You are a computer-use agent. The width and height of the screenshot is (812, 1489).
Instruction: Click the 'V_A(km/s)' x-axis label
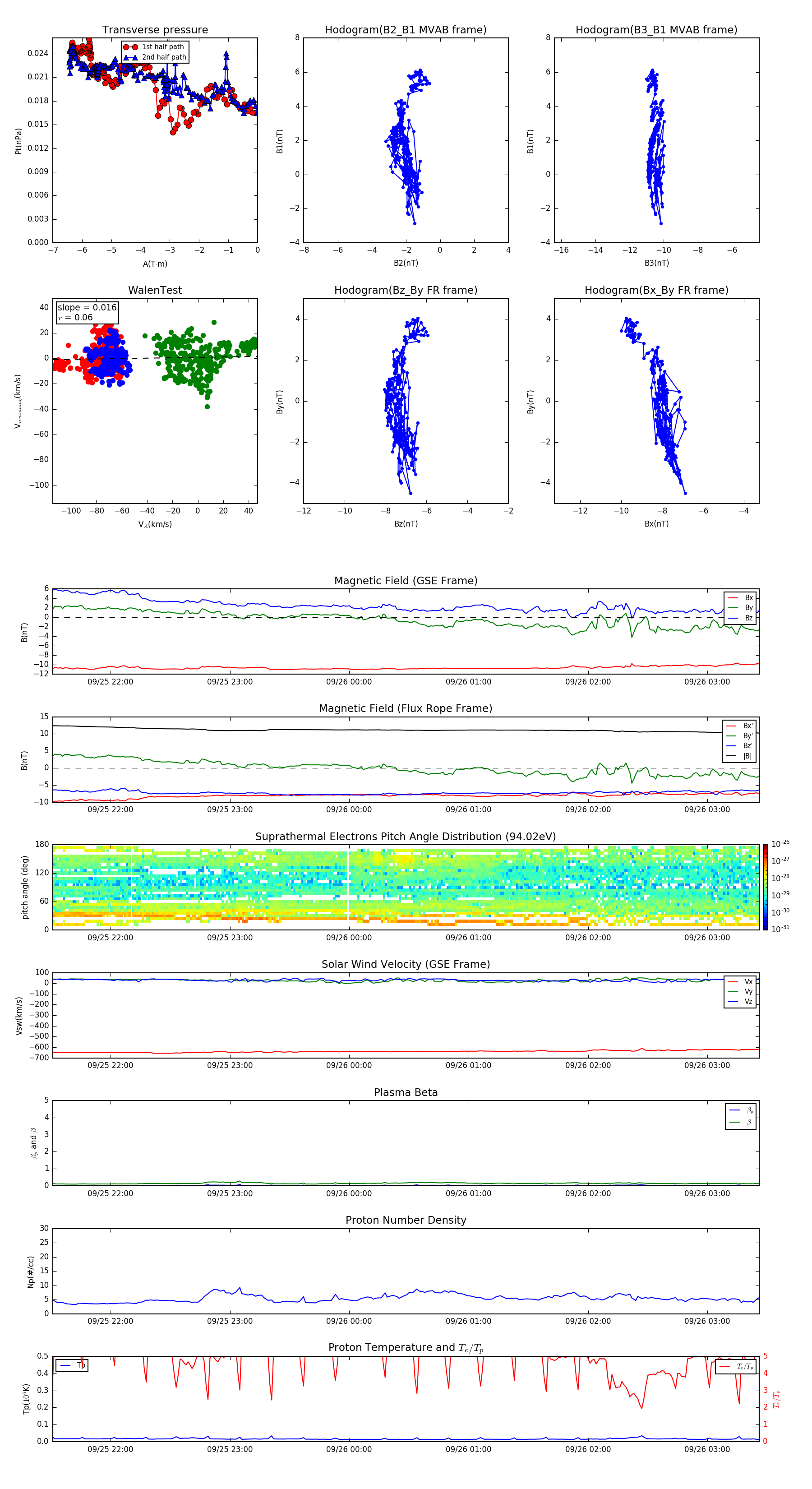click(155, 524)
